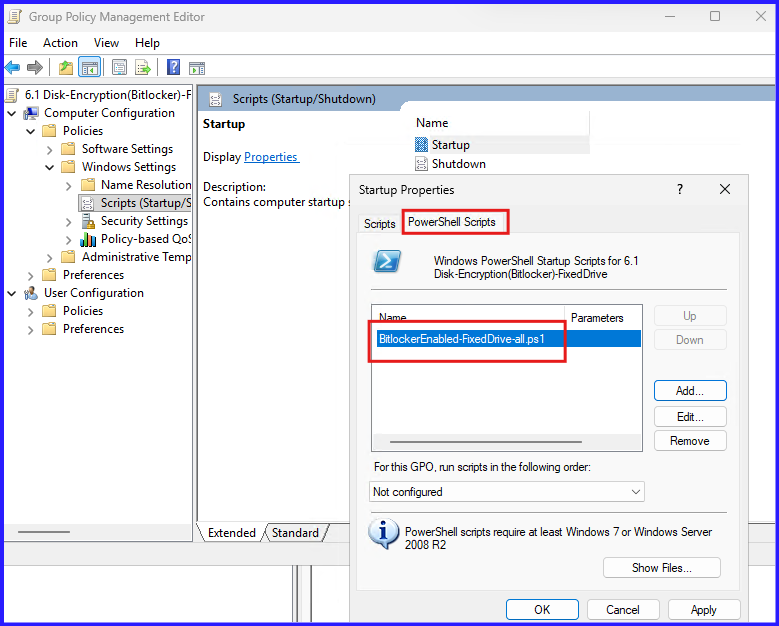
Task: Select the Startup script icon in list
Action: click(x=421, y=145)
